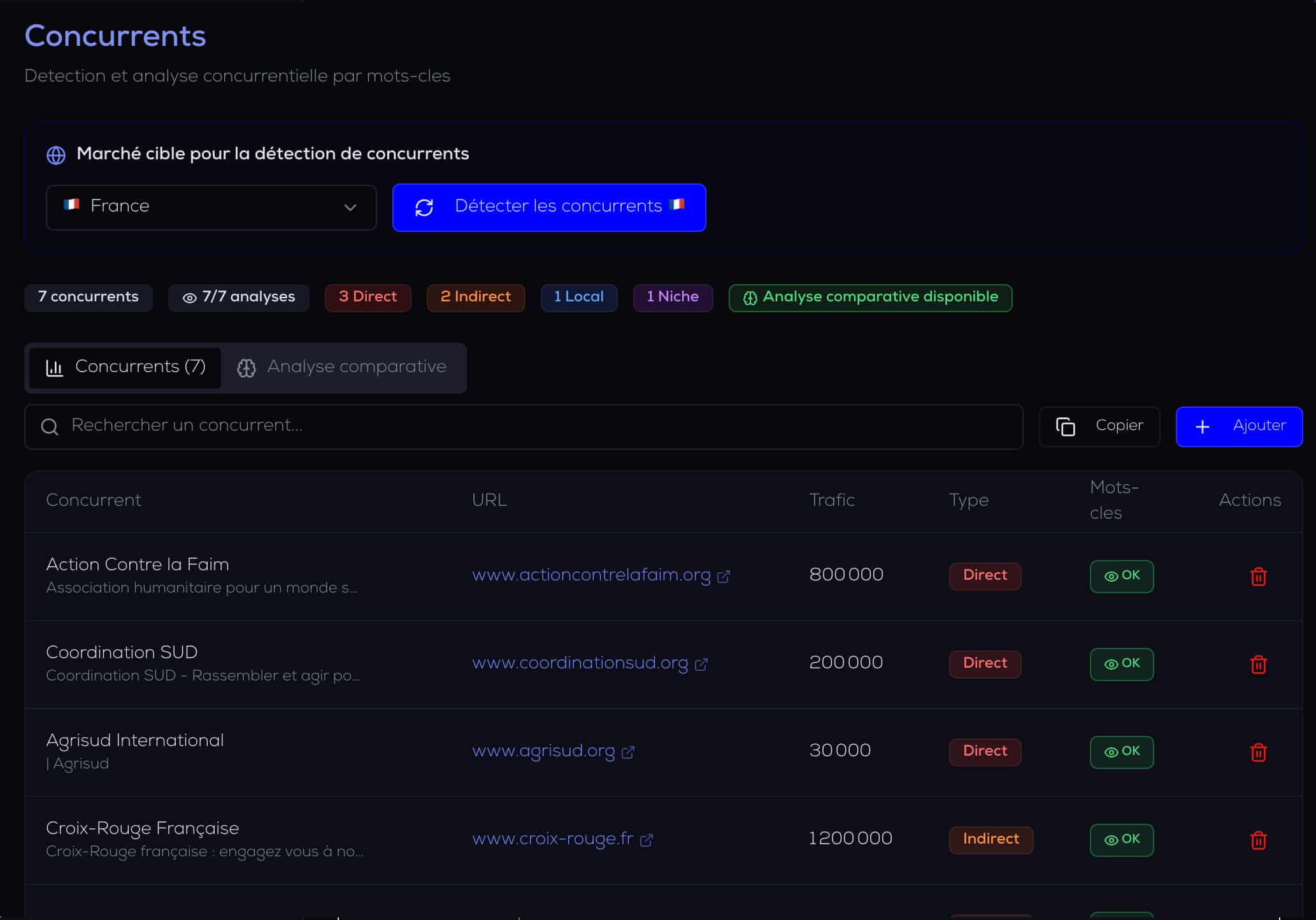Delete the Coordination SUD row
This screenshot has width=1316, height=920.
click(1258, 665)
